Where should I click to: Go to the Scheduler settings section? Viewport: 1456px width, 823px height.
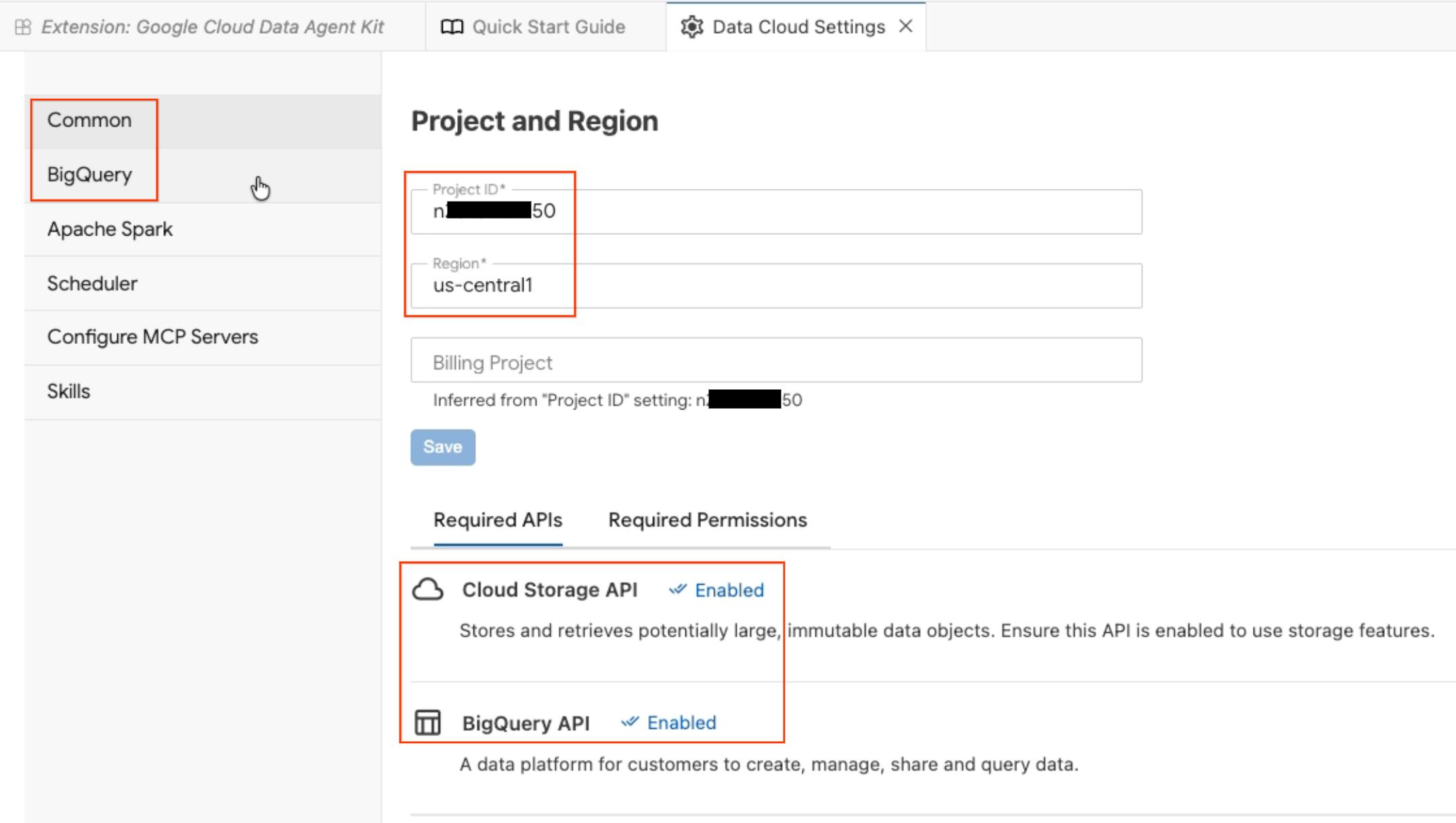click(203, 284)
